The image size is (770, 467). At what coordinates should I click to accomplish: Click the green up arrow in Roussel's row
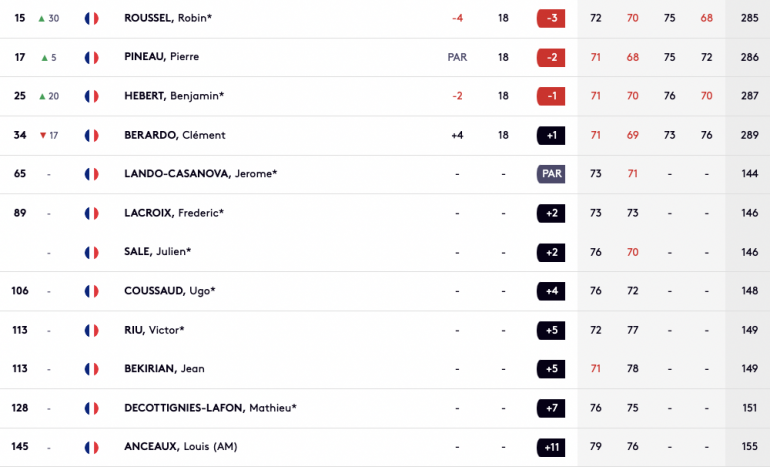[42, 19]
